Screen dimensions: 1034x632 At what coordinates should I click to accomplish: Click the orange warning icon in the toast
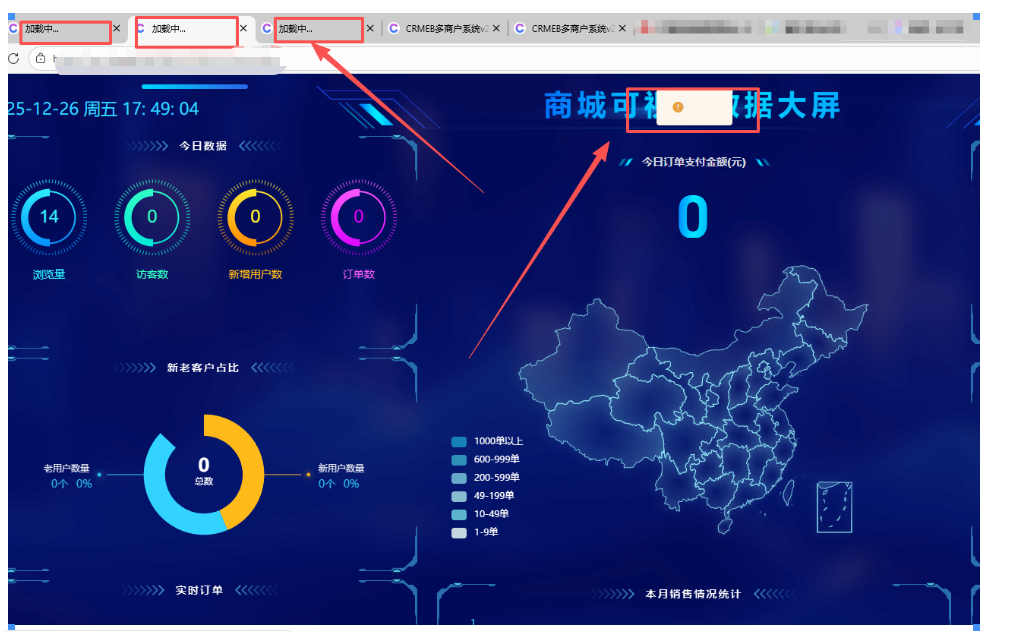pos(677,107)
